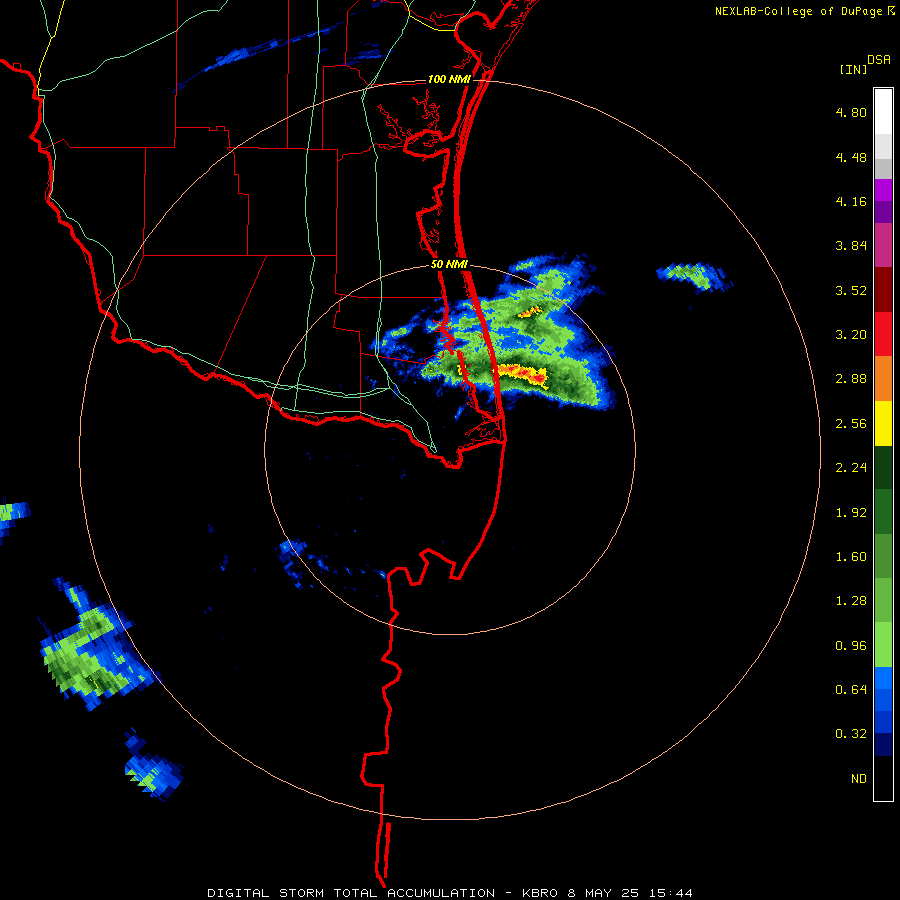This screenshot has width=900, height=900.
Task: Pick the darkest green swatch beside 2.24
Action: coord(883,468)
